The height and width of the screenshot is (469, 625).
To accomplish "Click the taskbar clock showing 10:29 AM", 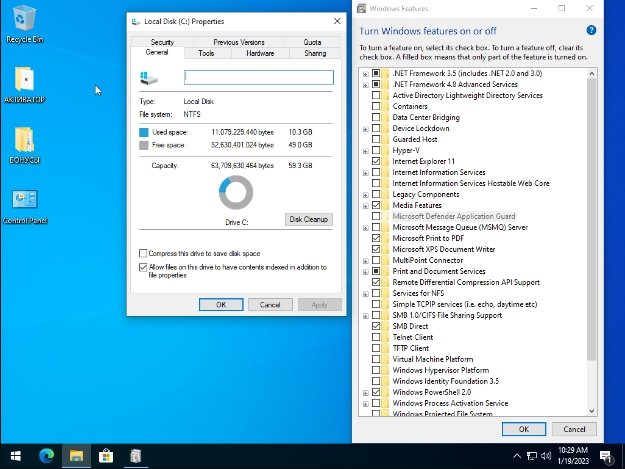I will pos(573,455).
